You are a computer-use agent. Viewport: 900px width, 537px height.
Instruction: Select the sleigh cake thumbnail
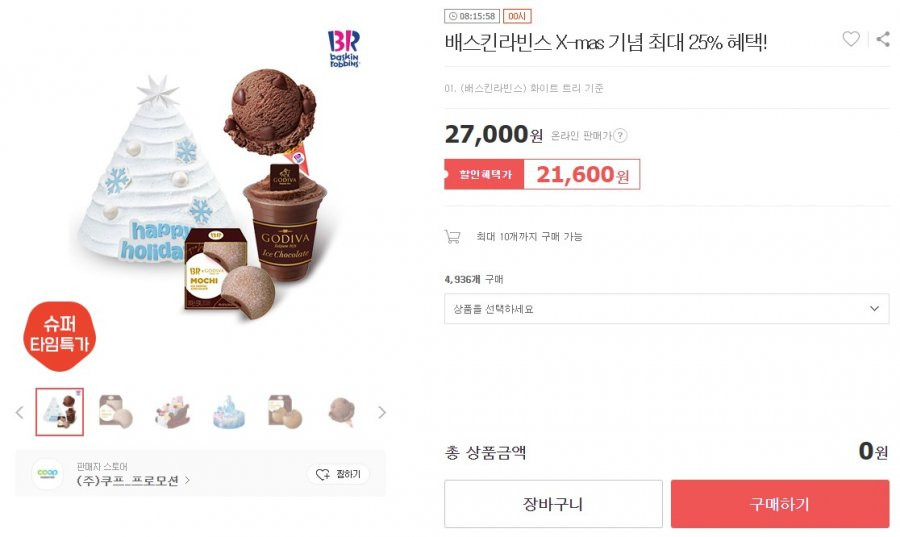click(x=172, y=412)
